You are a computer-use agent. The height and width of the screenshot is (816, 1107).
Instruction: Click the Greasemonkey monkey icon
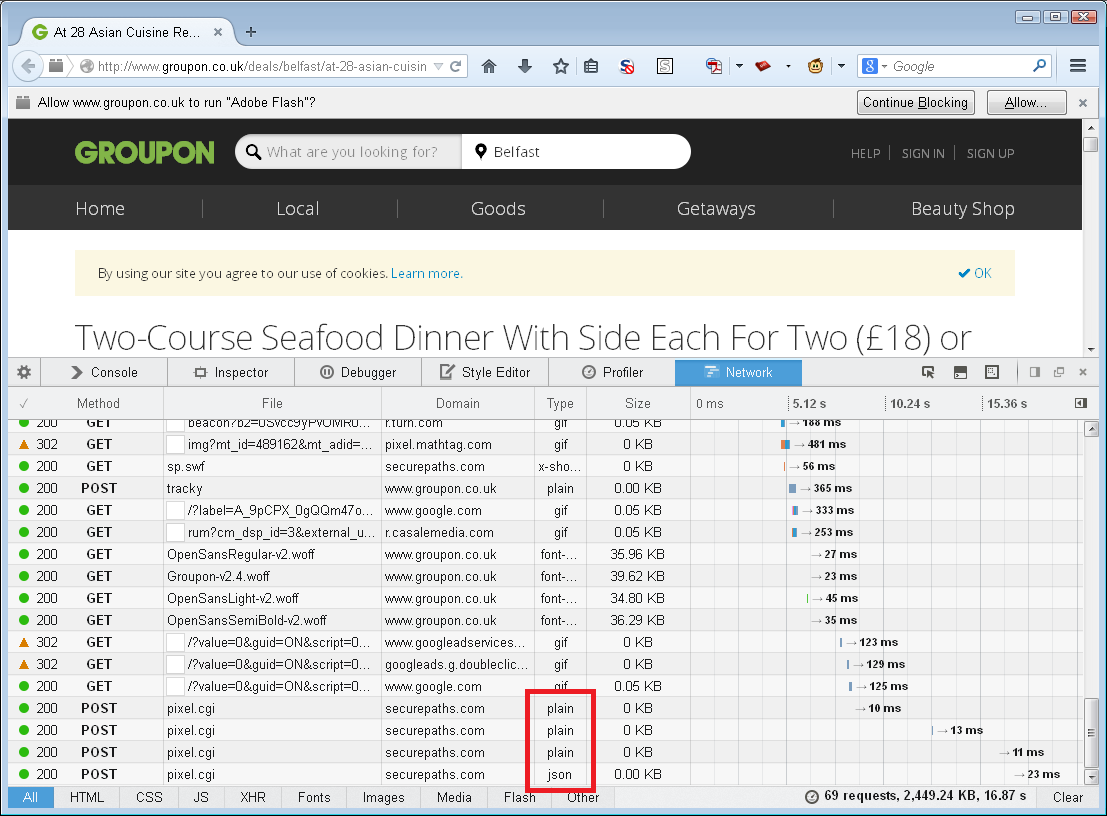[815, 66]
